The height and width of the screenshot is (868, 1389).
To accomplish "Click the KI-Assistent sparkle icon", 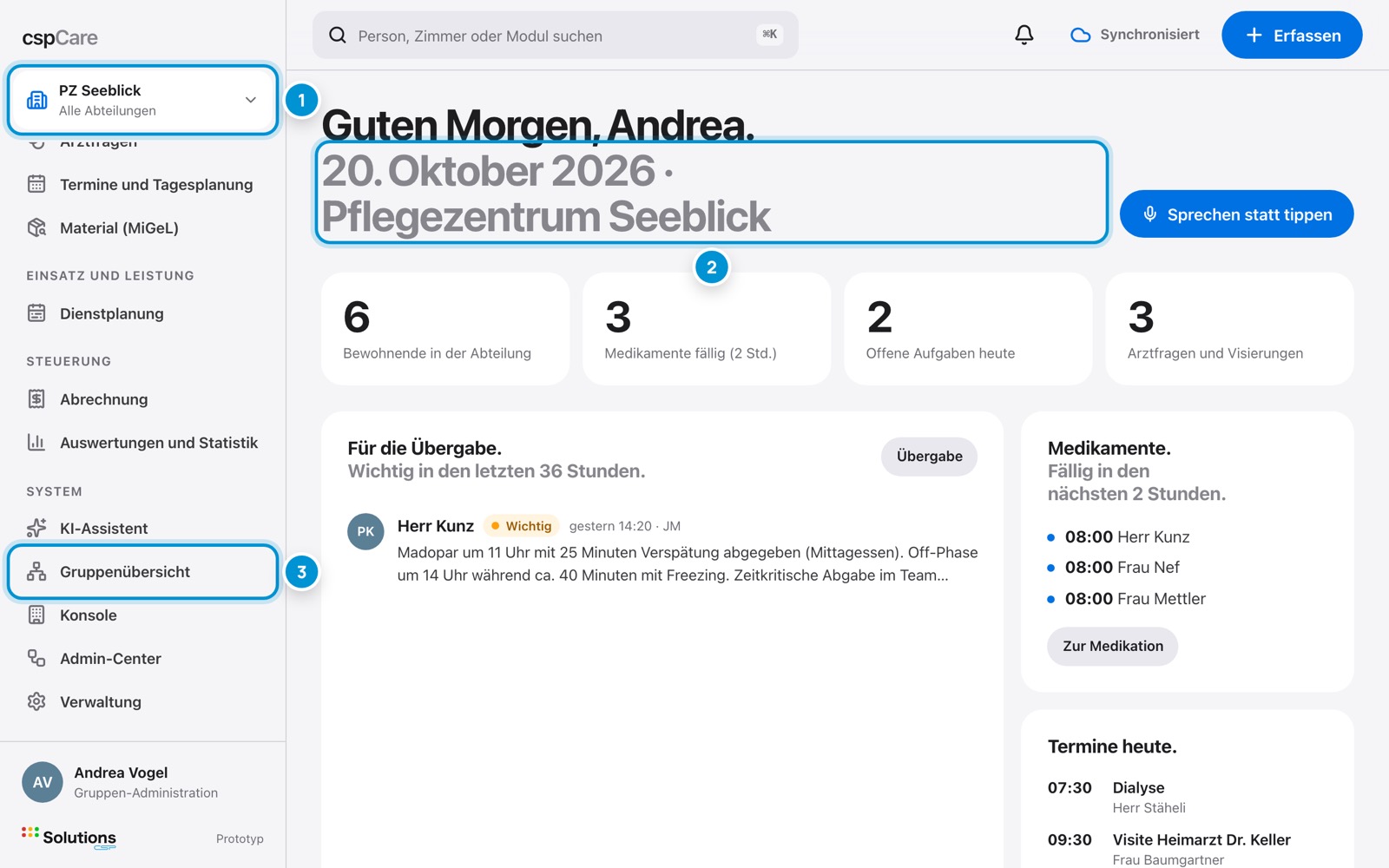I will (x=36, y=528).
